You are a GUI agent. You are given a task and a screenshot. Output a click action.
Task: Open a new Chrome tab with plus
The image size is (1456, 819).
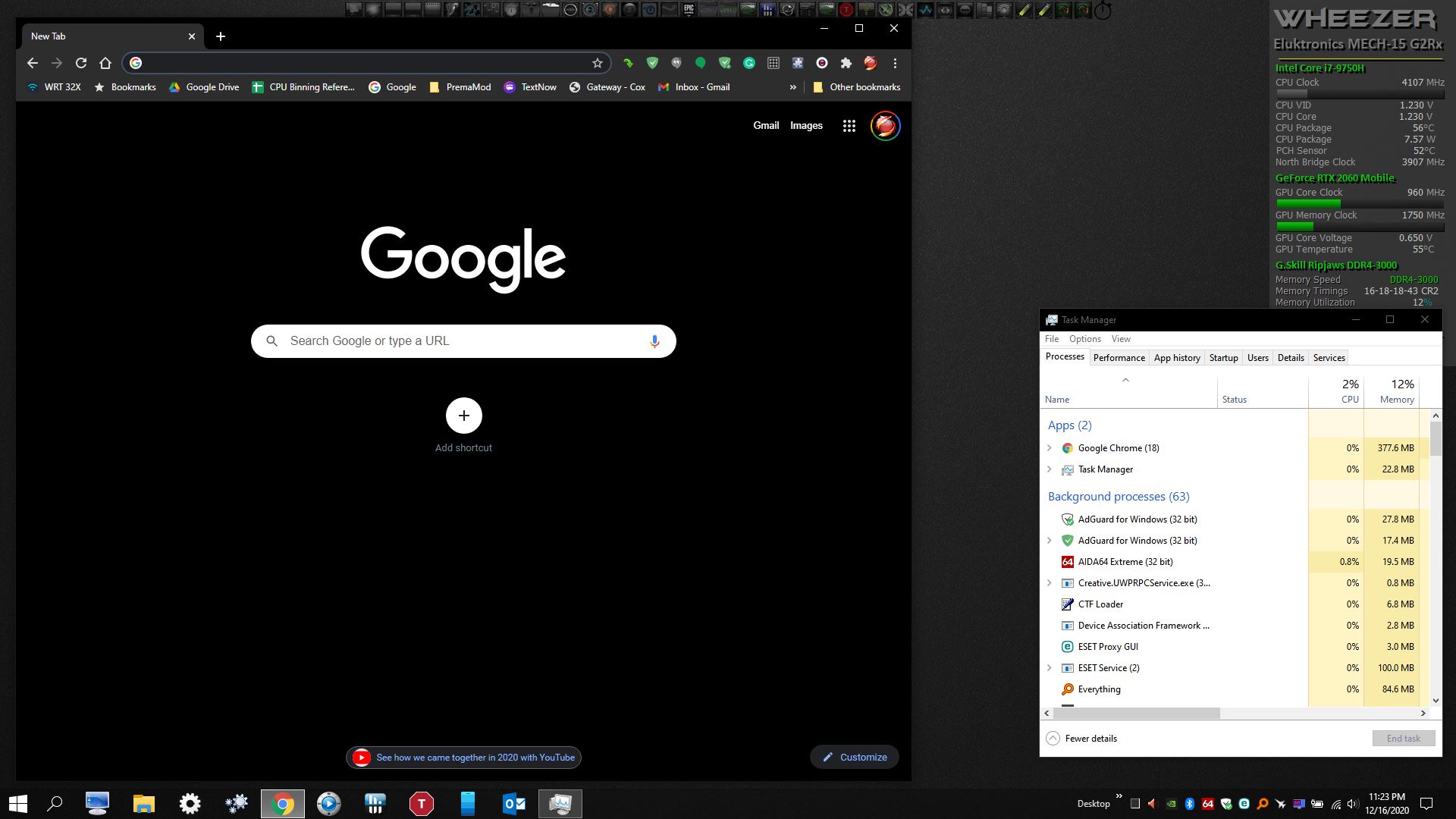pyautogui.click(x=221, y=36)
